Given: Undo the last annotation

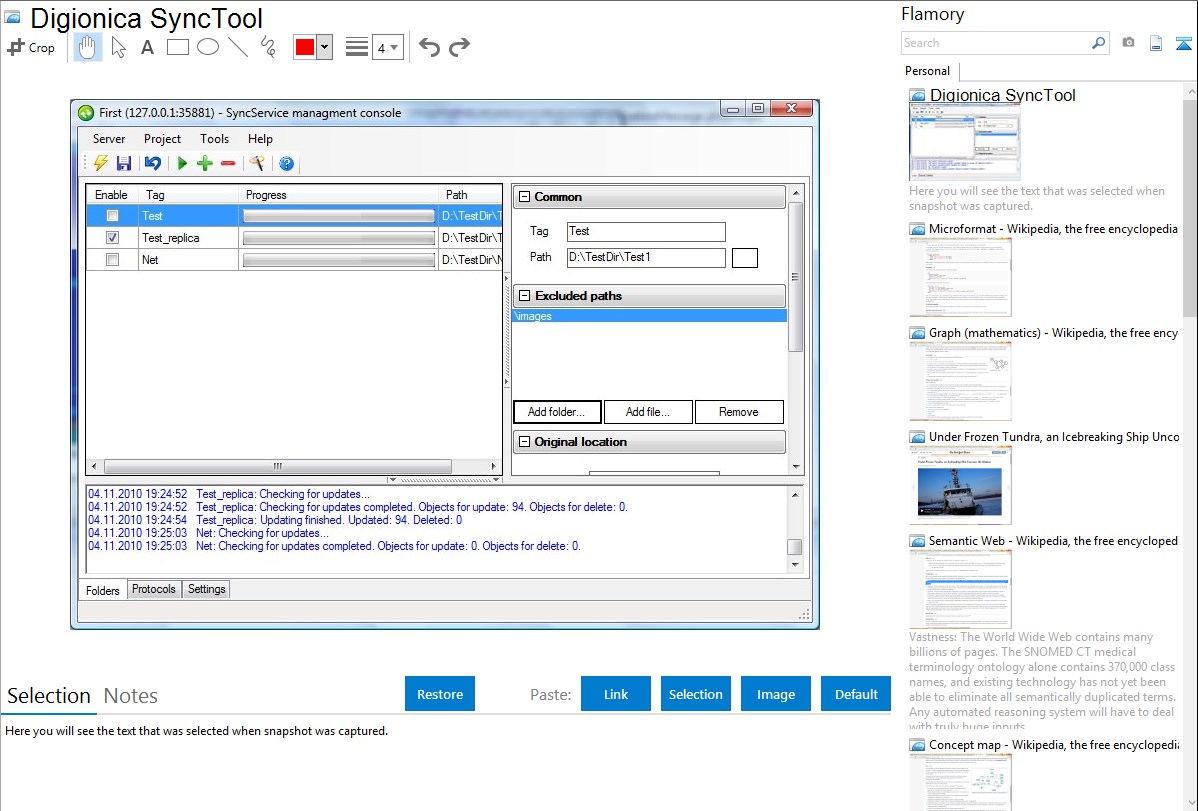Looking at the screenshot, I should click(429, 47).
